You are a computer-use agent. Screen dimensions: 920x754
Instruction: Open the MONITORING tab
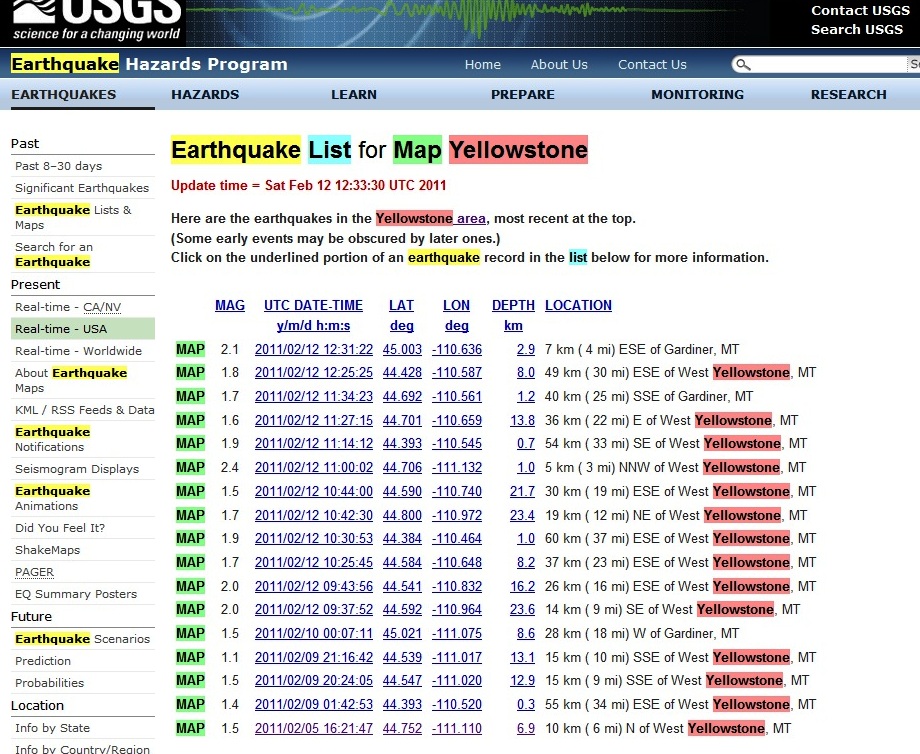(698, 94)
